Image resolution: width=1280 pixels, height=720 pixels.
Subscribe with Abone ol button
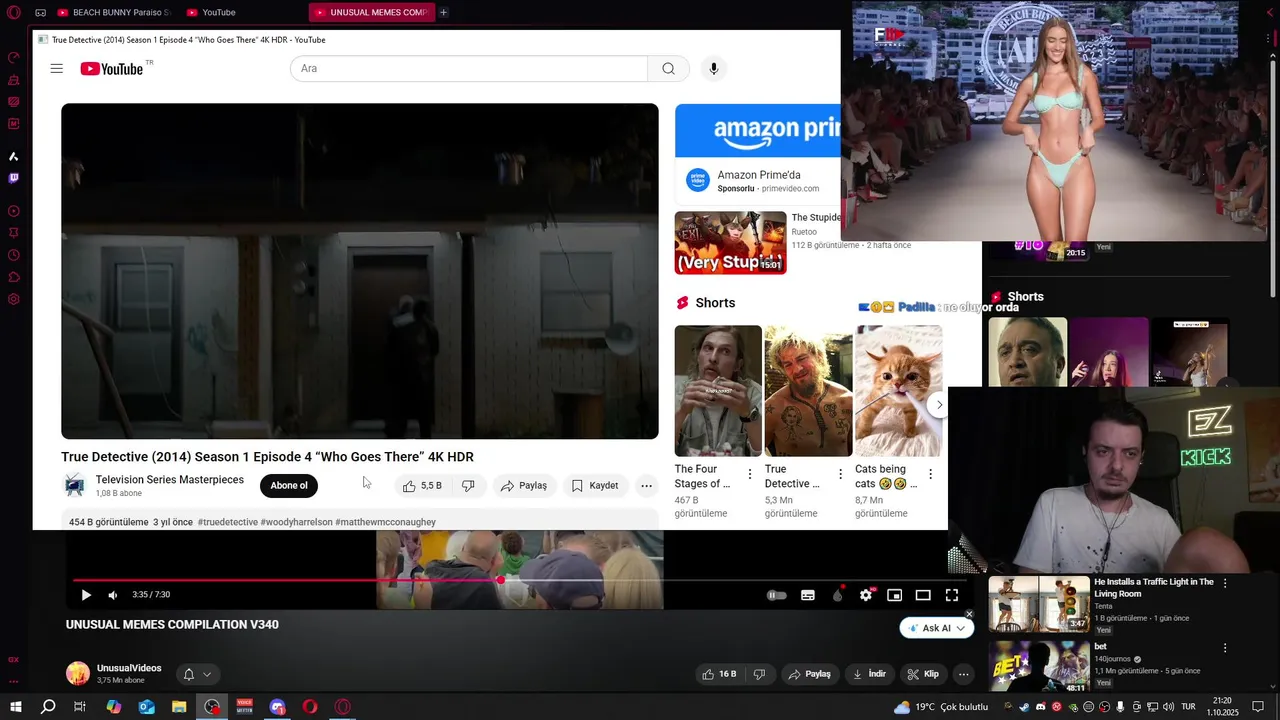(x=289, y=485)
